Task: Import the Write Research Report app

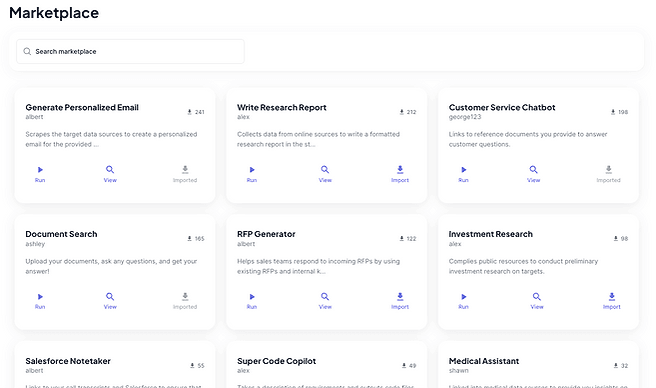Action: click(400, 174)
